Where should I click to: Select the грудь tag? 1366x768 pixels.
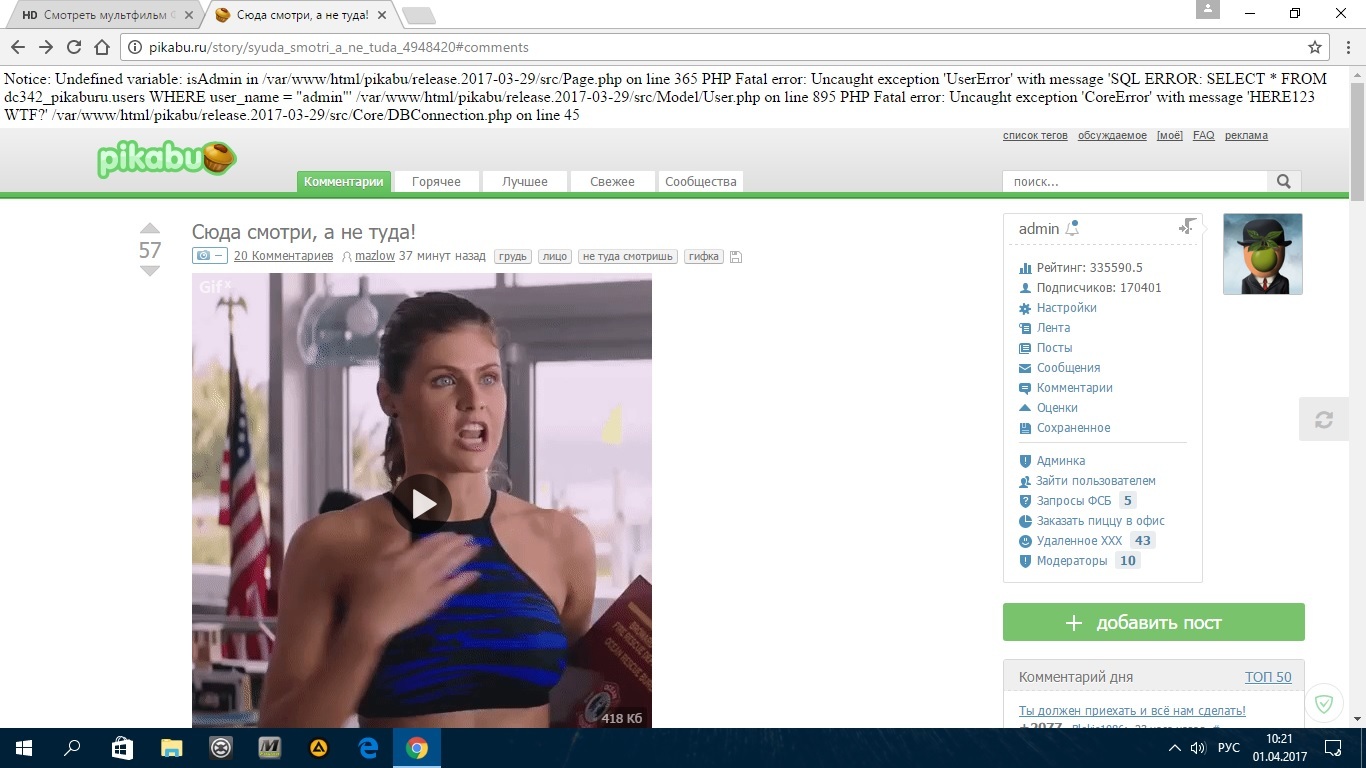click(x=513, y=256)
